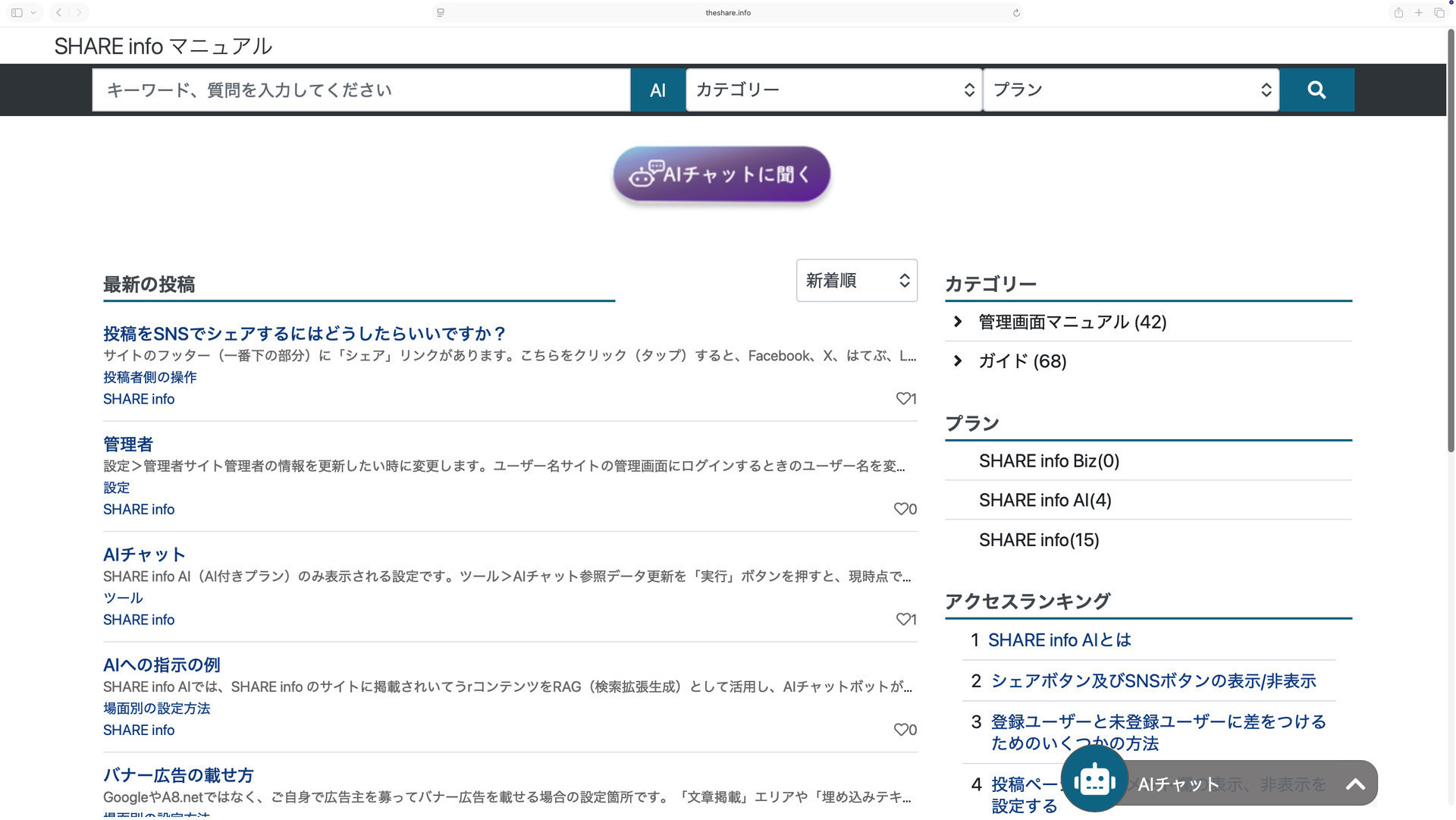Reload the page with refresh icon
The image size is (1456, 820).
pos(1016,12)
